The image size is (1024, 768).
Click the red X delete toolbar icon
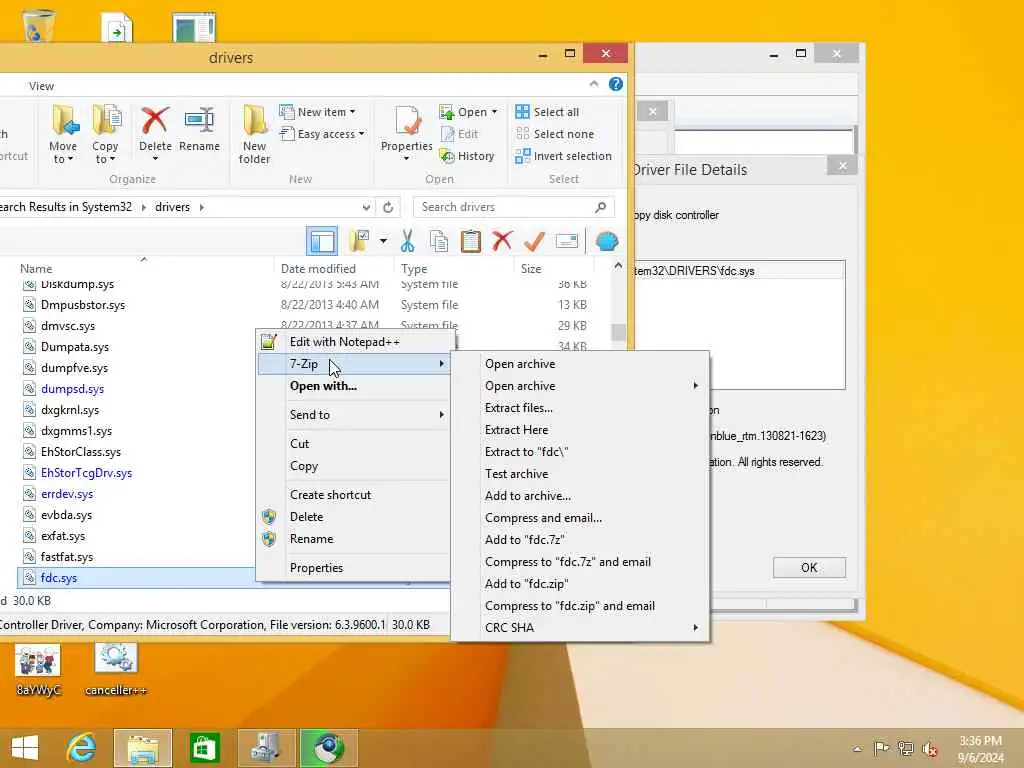(x=502, y=241)
